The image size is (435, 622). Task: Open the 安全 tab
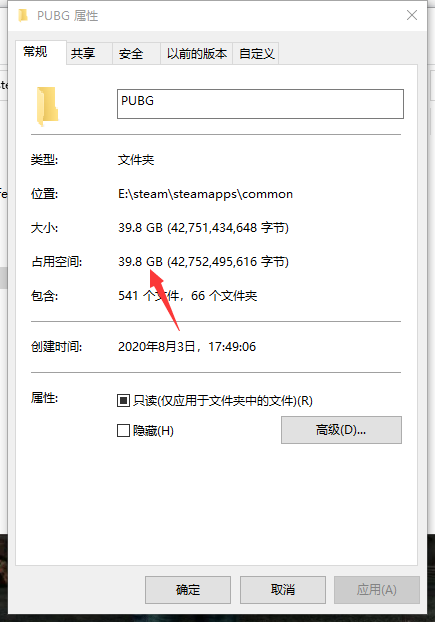click(x=136, y=53)
